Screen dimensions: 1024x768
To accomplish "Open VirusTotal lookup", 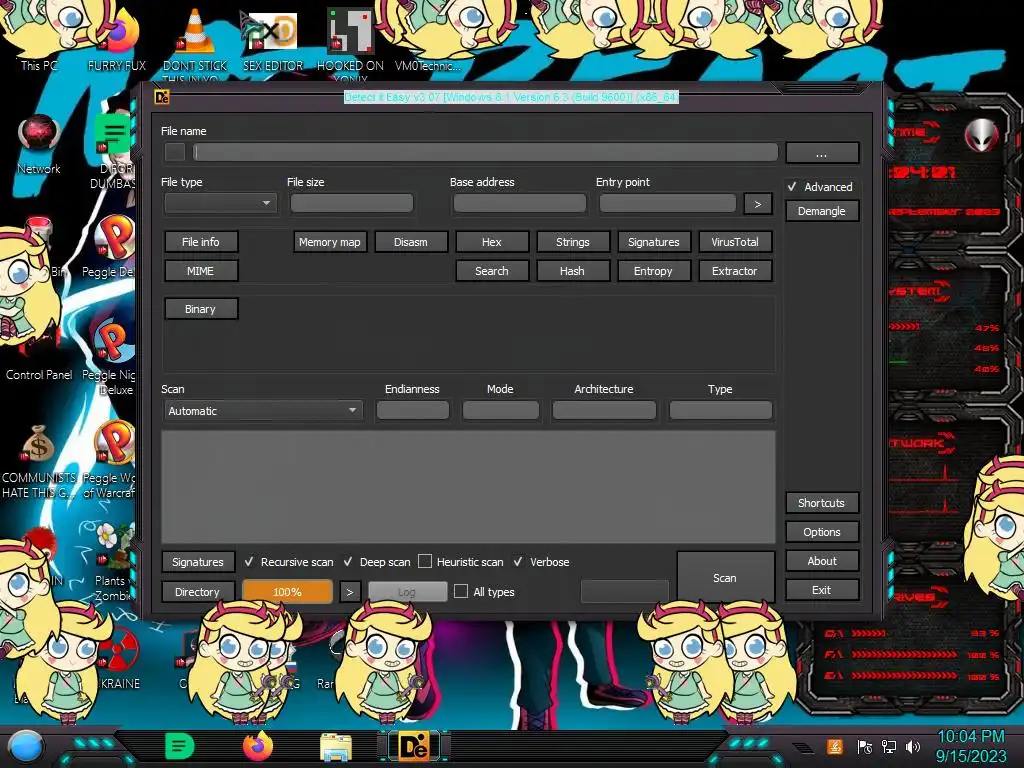I will [x=735, y=242].
